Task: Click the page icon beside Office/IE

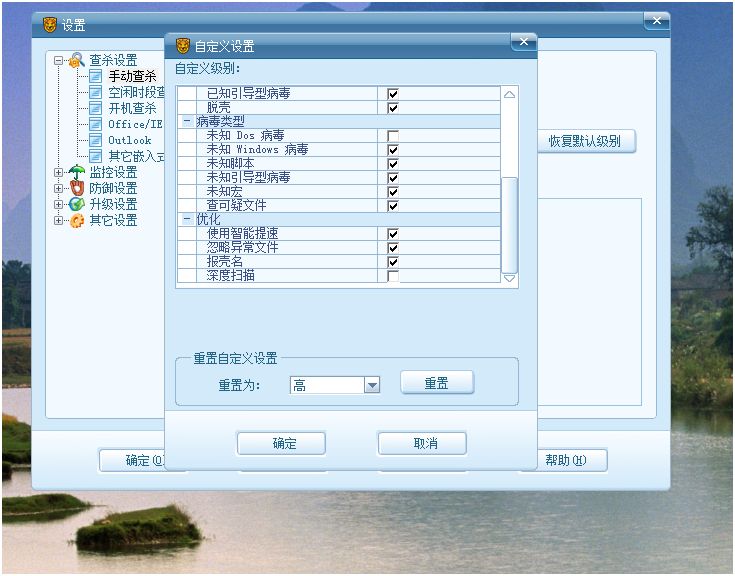Action: (95, 124)
